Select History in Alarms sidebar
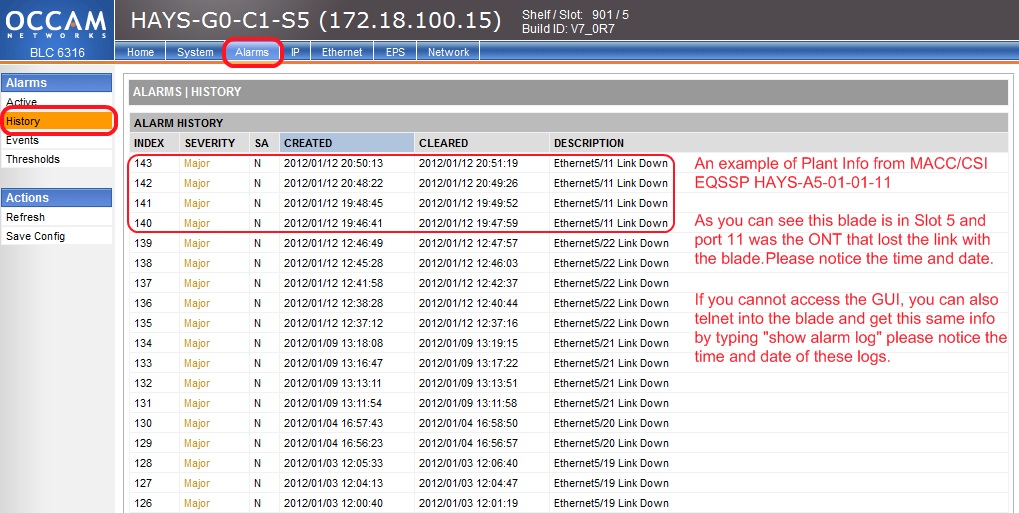The height and width of the screenshot is (513, 1019). (23, 121)
